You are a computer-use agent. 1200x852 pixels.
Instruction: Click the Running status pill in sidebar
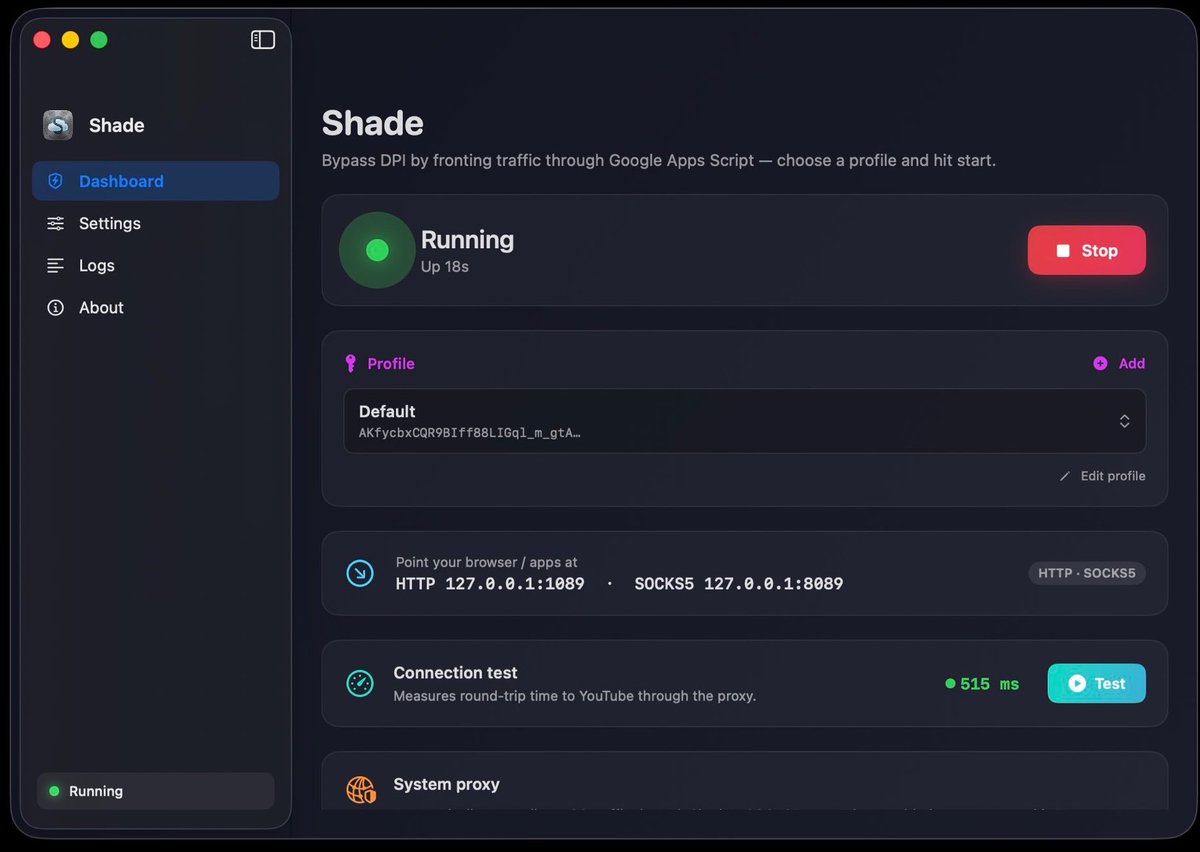[x=155, y=791]
